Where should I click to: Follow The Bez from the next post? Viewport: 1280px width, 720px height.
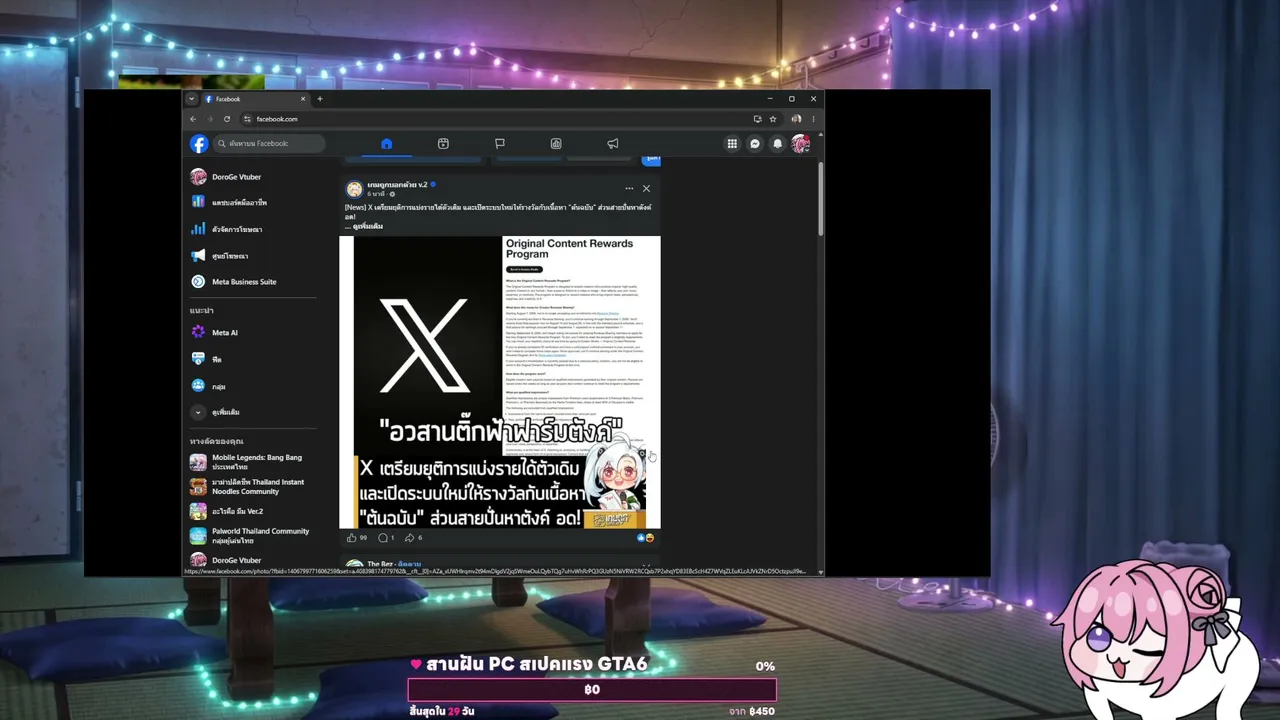pyautogui.click(x=411, y=564)
